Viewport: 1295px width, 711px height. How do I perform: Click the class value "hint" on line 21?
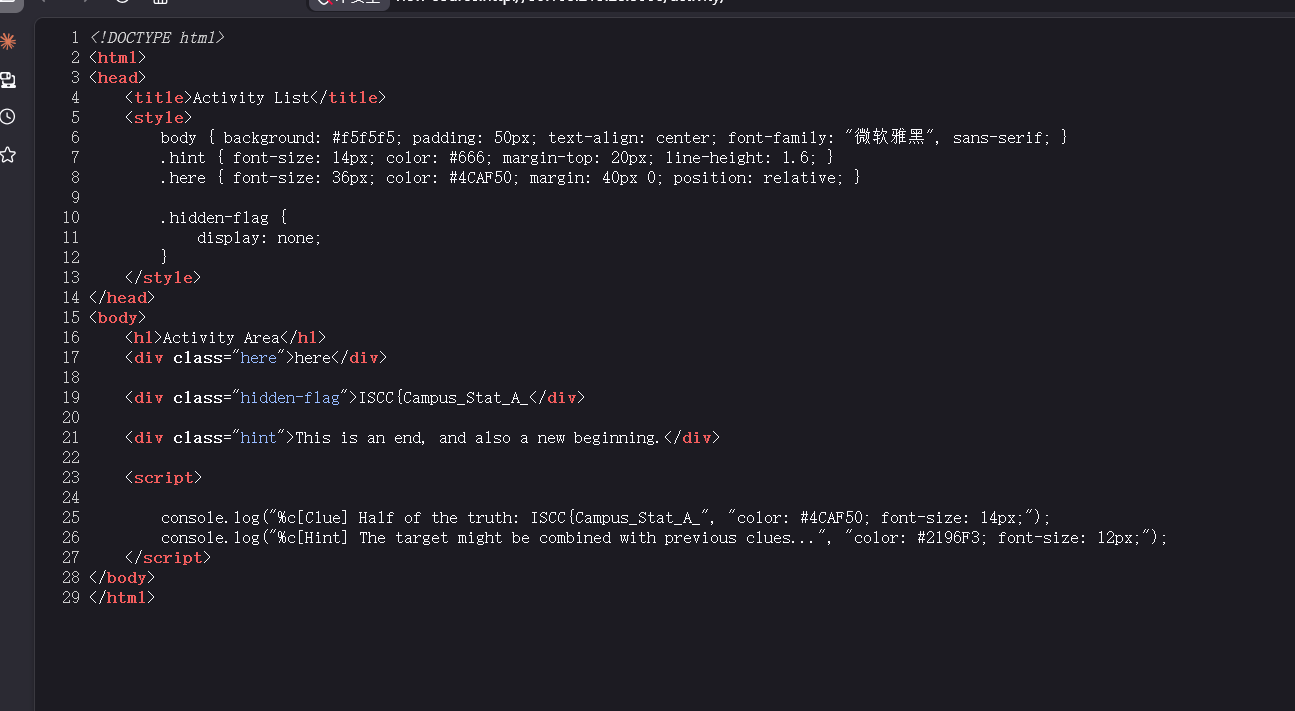pyautogui.click(x=259, y=438)
